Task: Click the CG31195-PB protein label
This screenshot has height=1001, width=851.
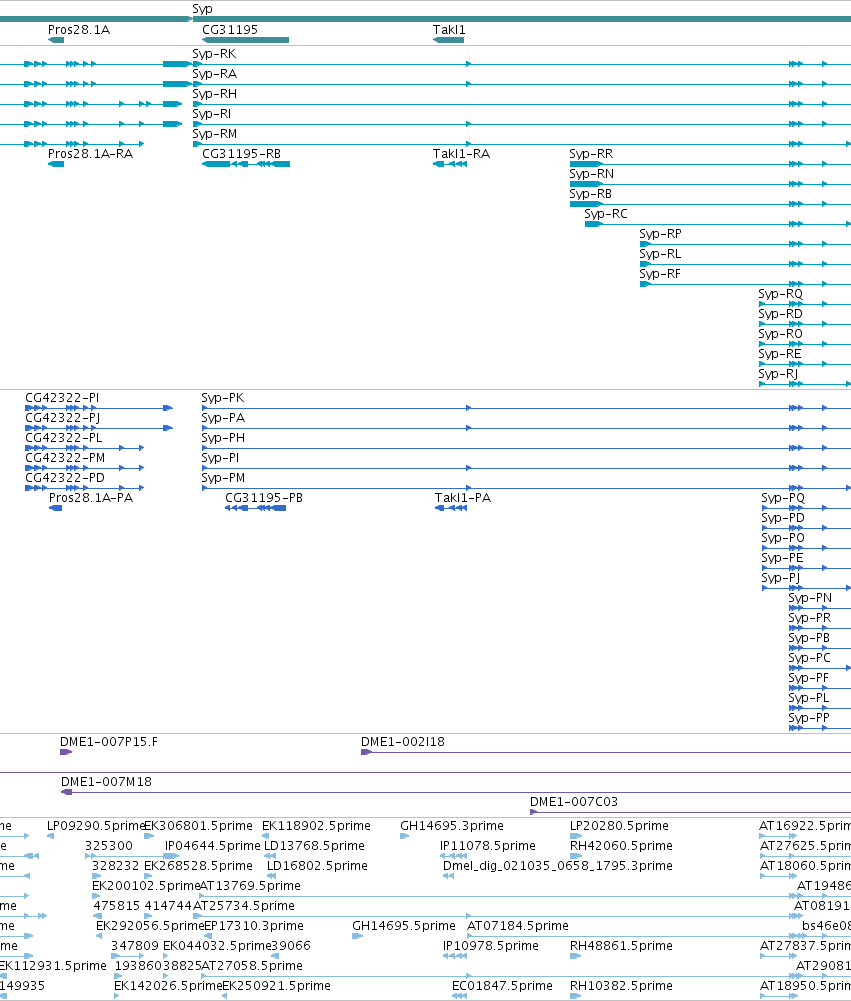Action: point(264,498)
